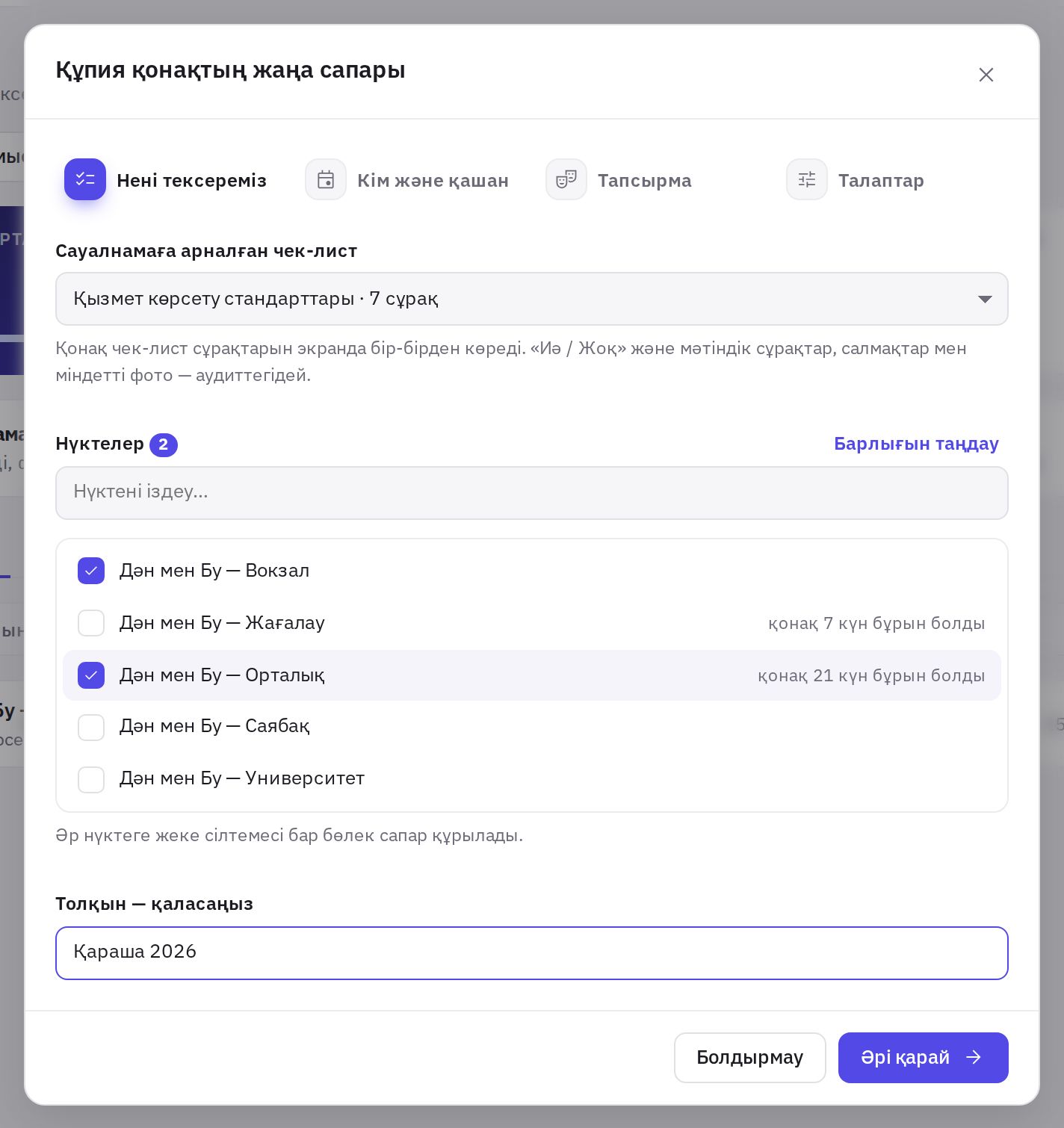
Task: Select the Талаптар step tab
Action: click(x=856, y=179)
